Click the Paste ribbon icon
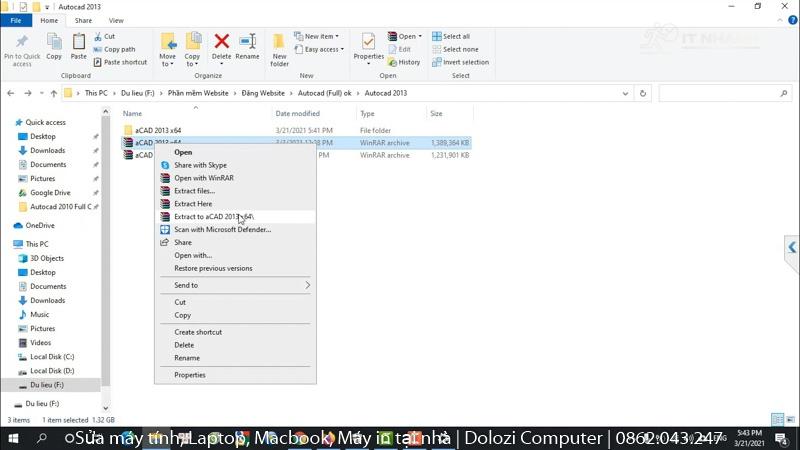 [x=79, y=42]
